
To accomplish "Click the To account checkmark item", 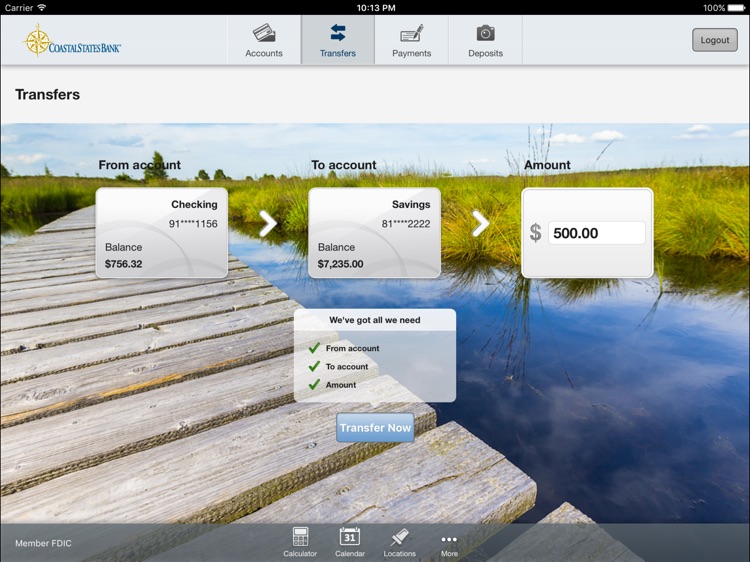I will 339,366.
